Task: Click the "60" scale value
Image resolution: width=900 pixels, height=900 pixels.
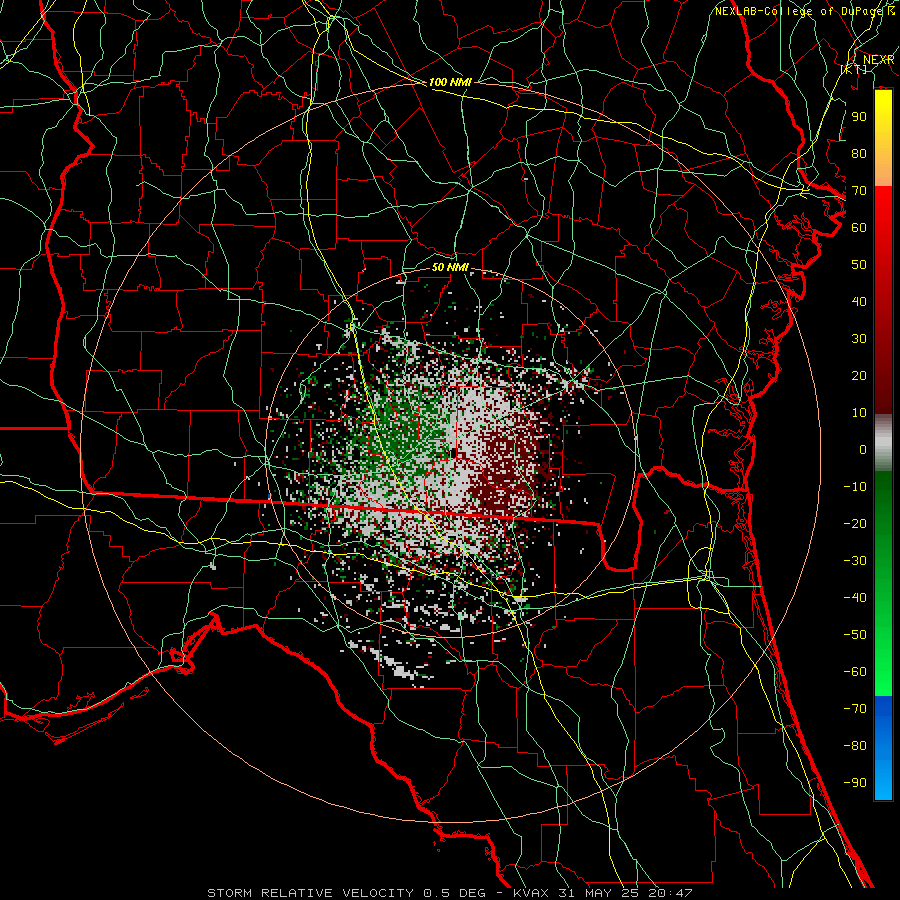Action: pyautogui.click(x=859, y=227)
